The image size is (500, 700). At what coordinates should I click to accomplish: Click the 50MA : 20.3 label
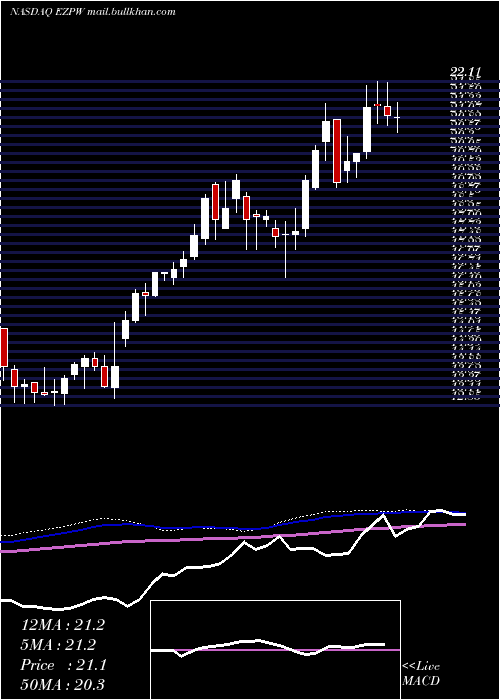click(x=63, y=684)
